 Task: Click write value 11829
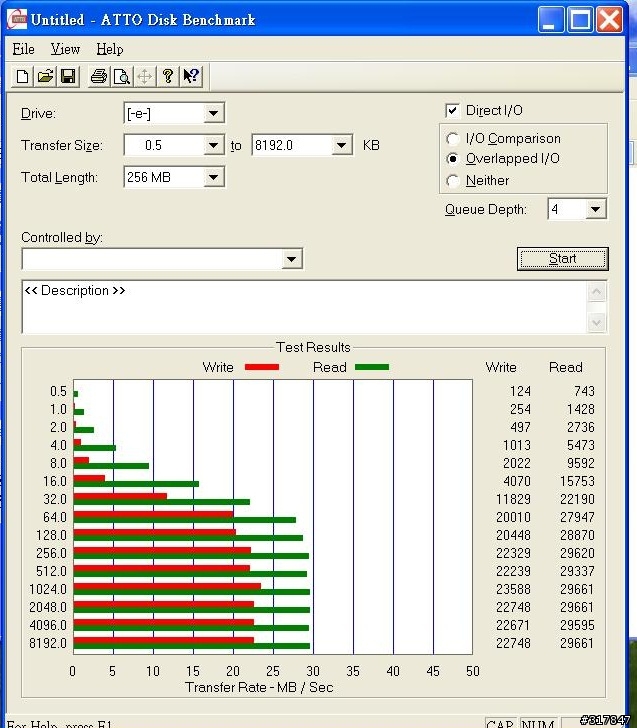[513, 499]
